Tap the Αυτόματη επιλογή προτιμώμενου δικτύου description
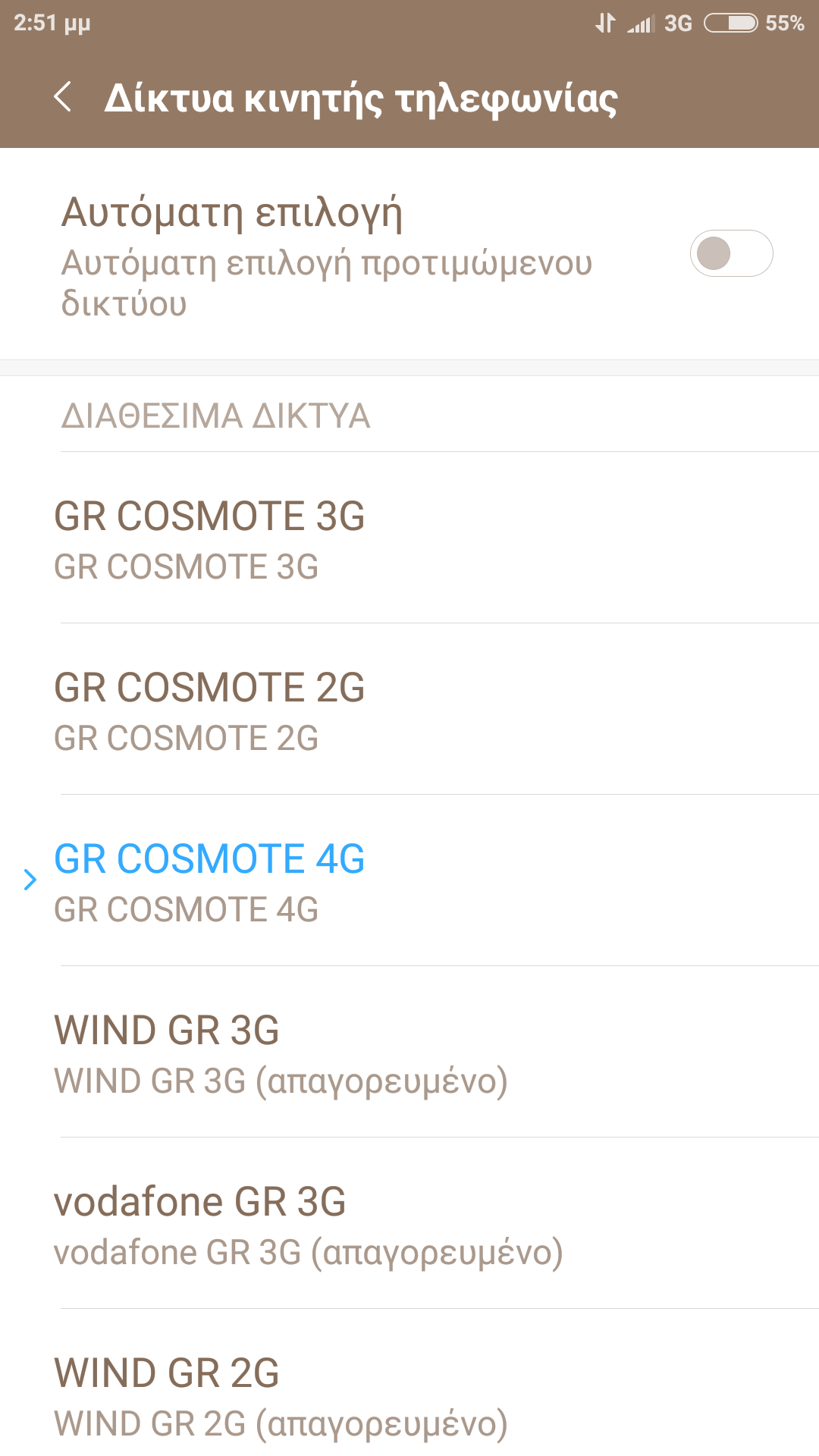This screenshot has height=1456, width=819. pyautogui.click(x=326, y=284)
